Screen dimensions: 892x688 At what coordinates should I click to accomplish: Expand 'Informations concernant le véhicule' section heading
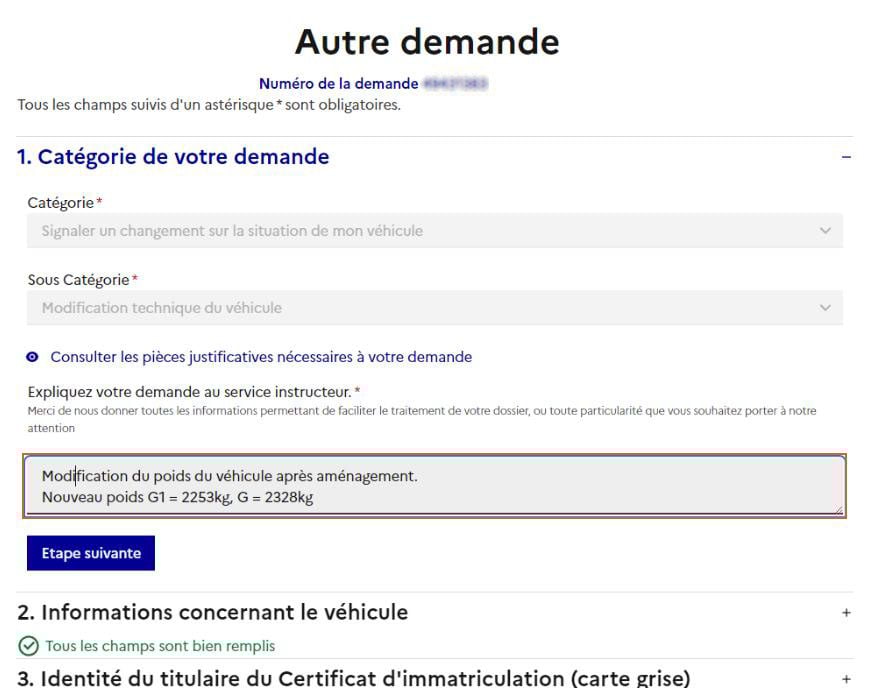tap(213, 612)
